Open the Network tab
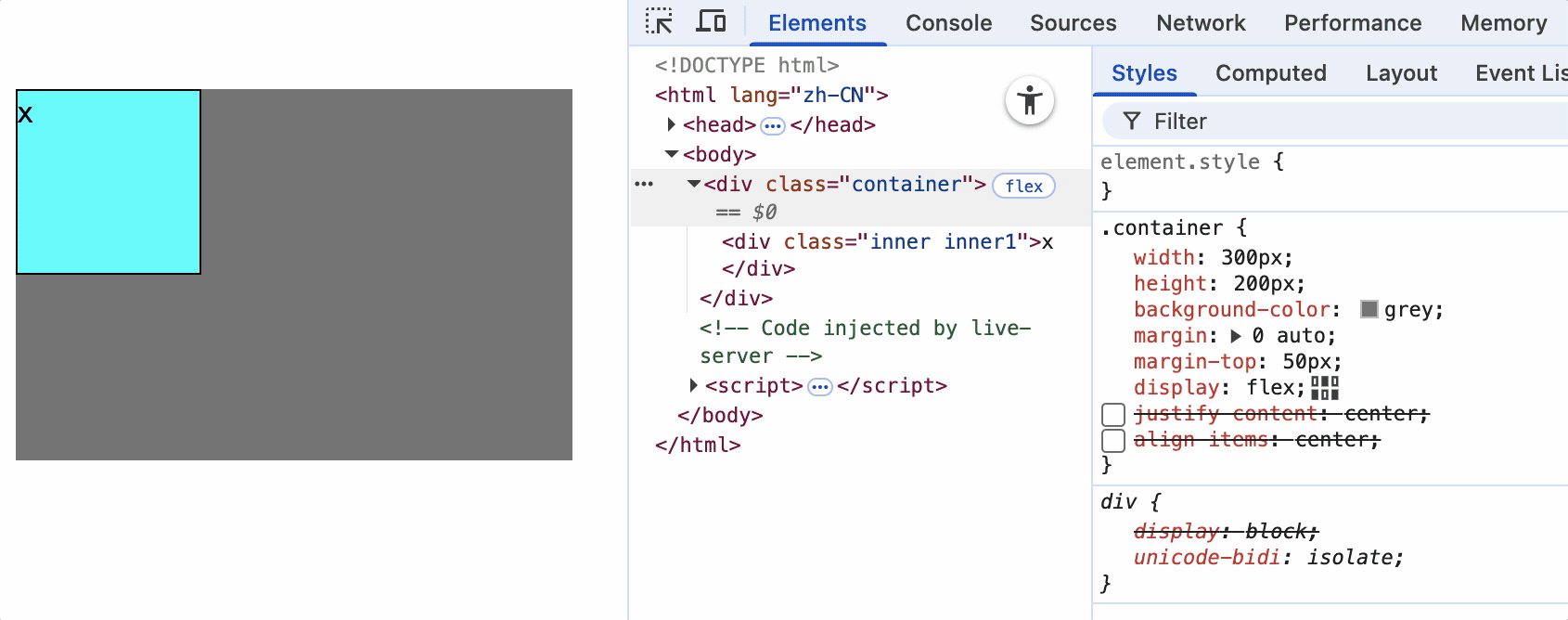Screen dimensions: 1568x620 point(1201,23)
